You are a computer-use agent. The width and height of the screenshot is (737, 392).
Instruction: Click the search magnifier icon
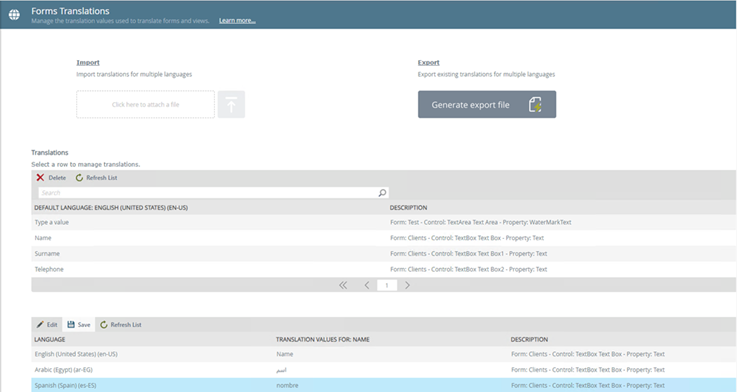(382, 193)
